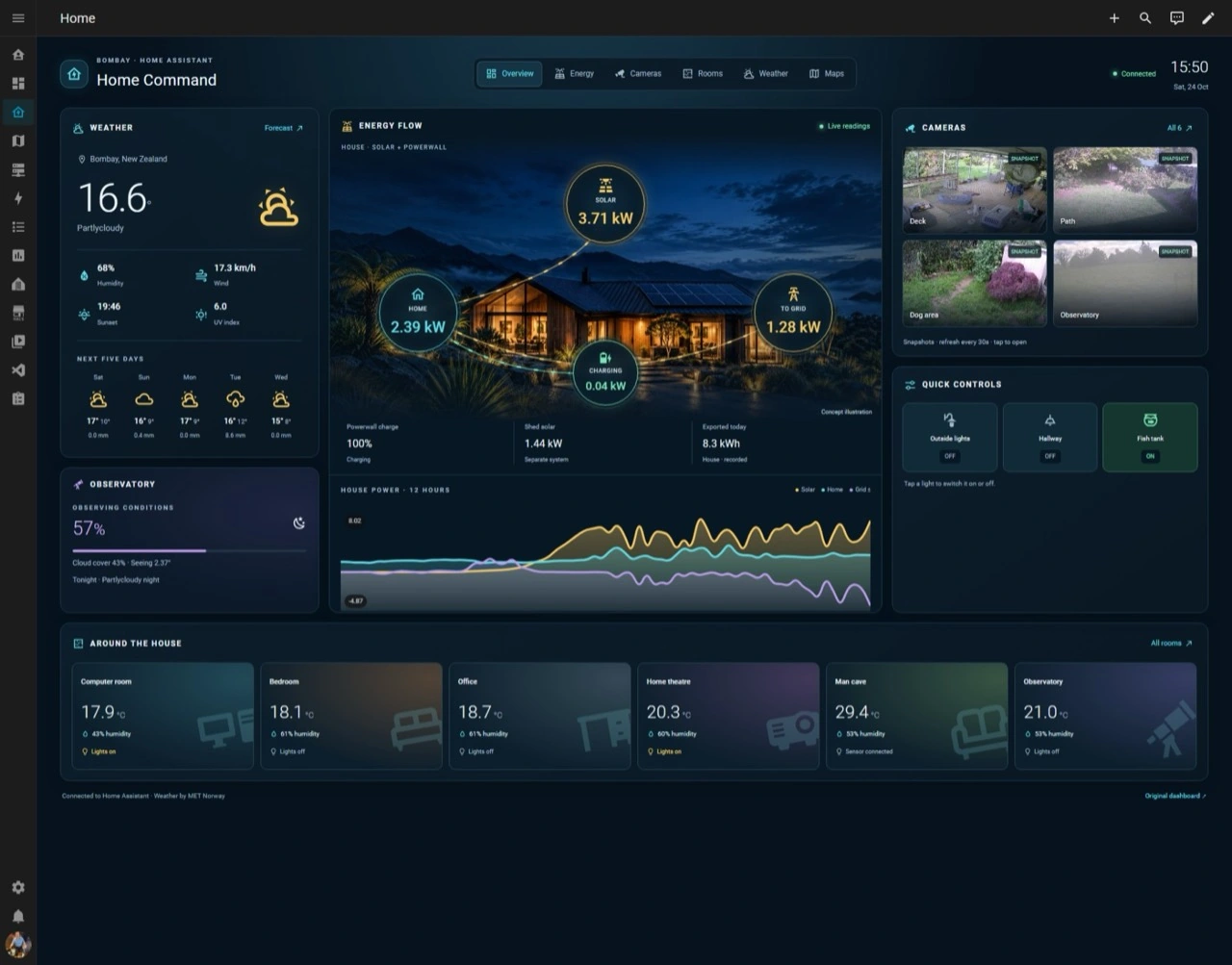Open the Original dashboard link
This screenshot has height=965, width=1232.
click(x=1175, y=797)
